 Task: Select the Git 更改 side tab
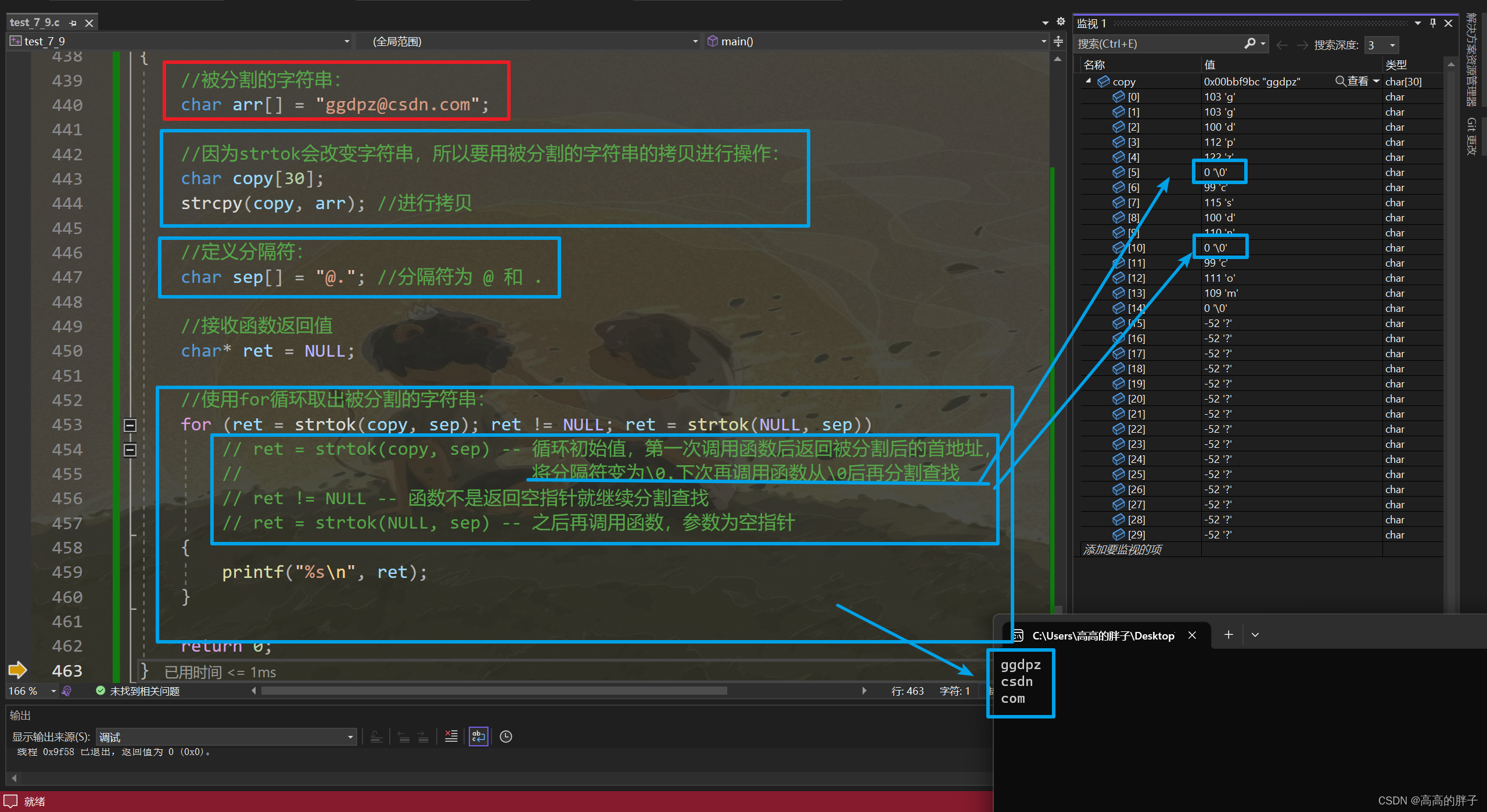pos(1471,136)
